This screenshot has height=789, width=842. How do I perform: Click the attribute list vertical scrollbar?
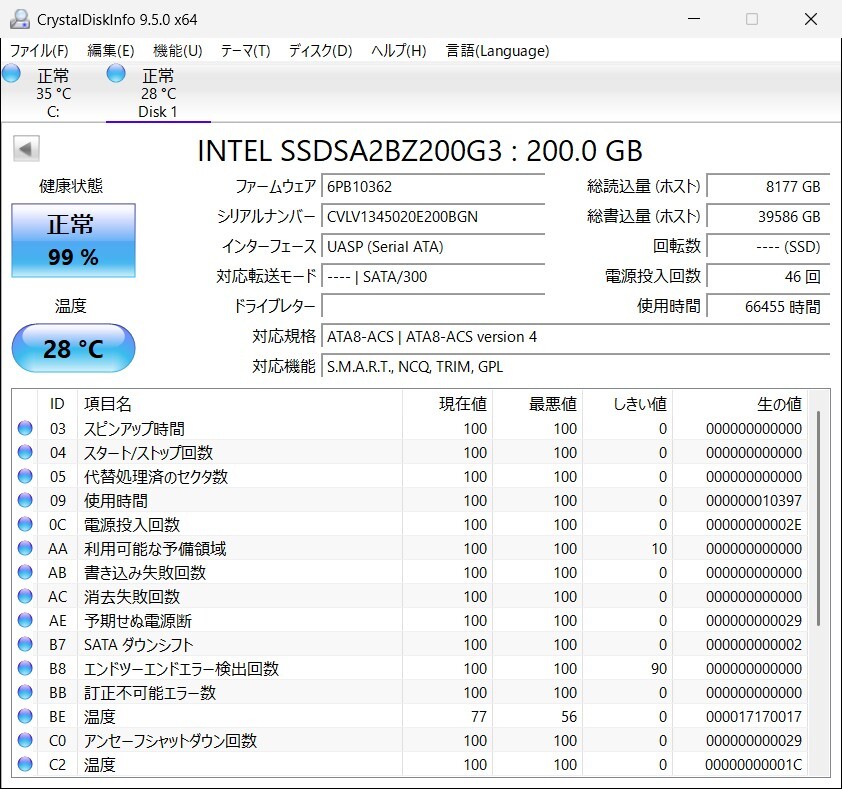[x=820, y=520]
